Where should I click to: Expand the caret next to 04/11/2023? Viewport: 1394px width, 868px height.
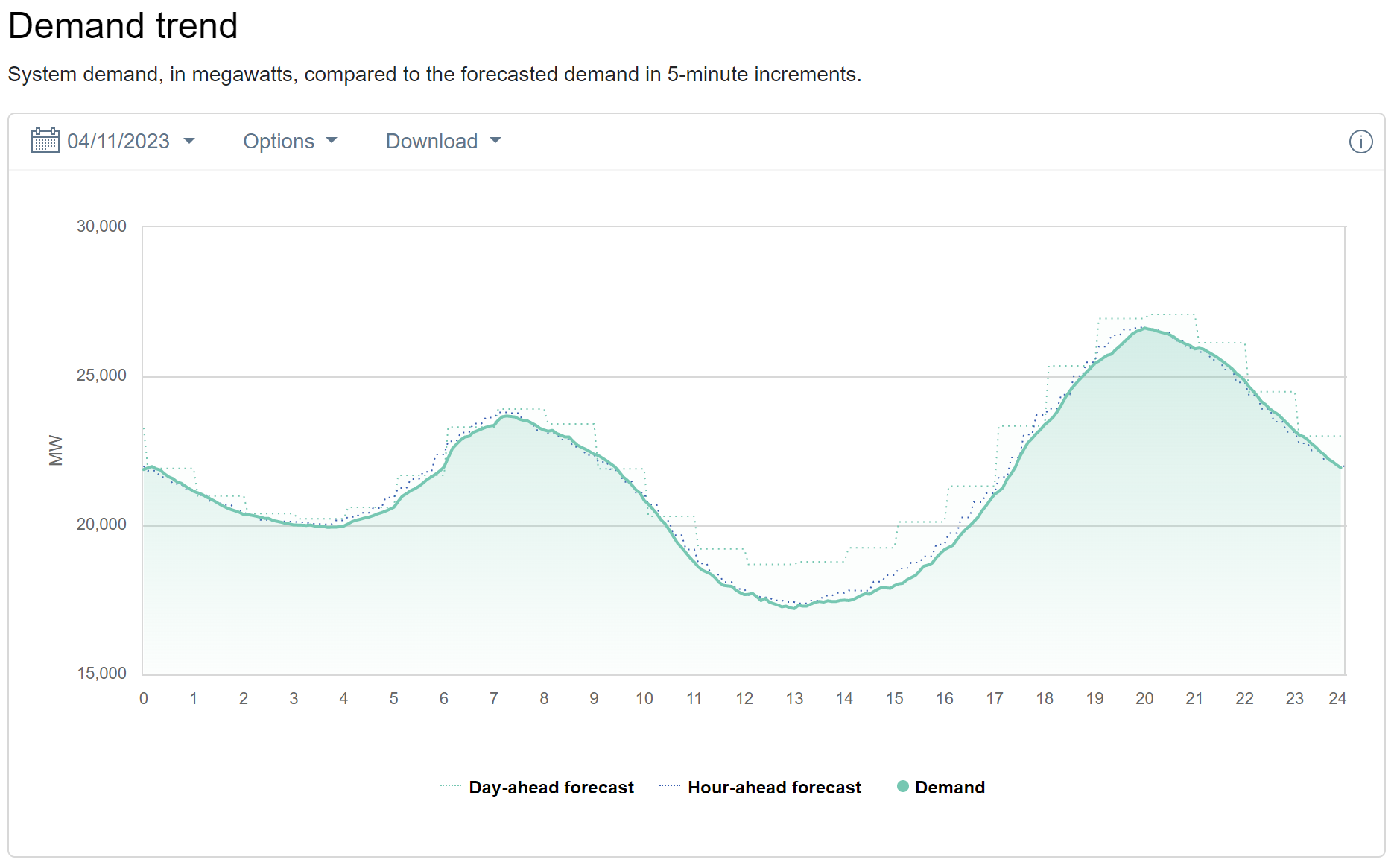tap(189, 141)
